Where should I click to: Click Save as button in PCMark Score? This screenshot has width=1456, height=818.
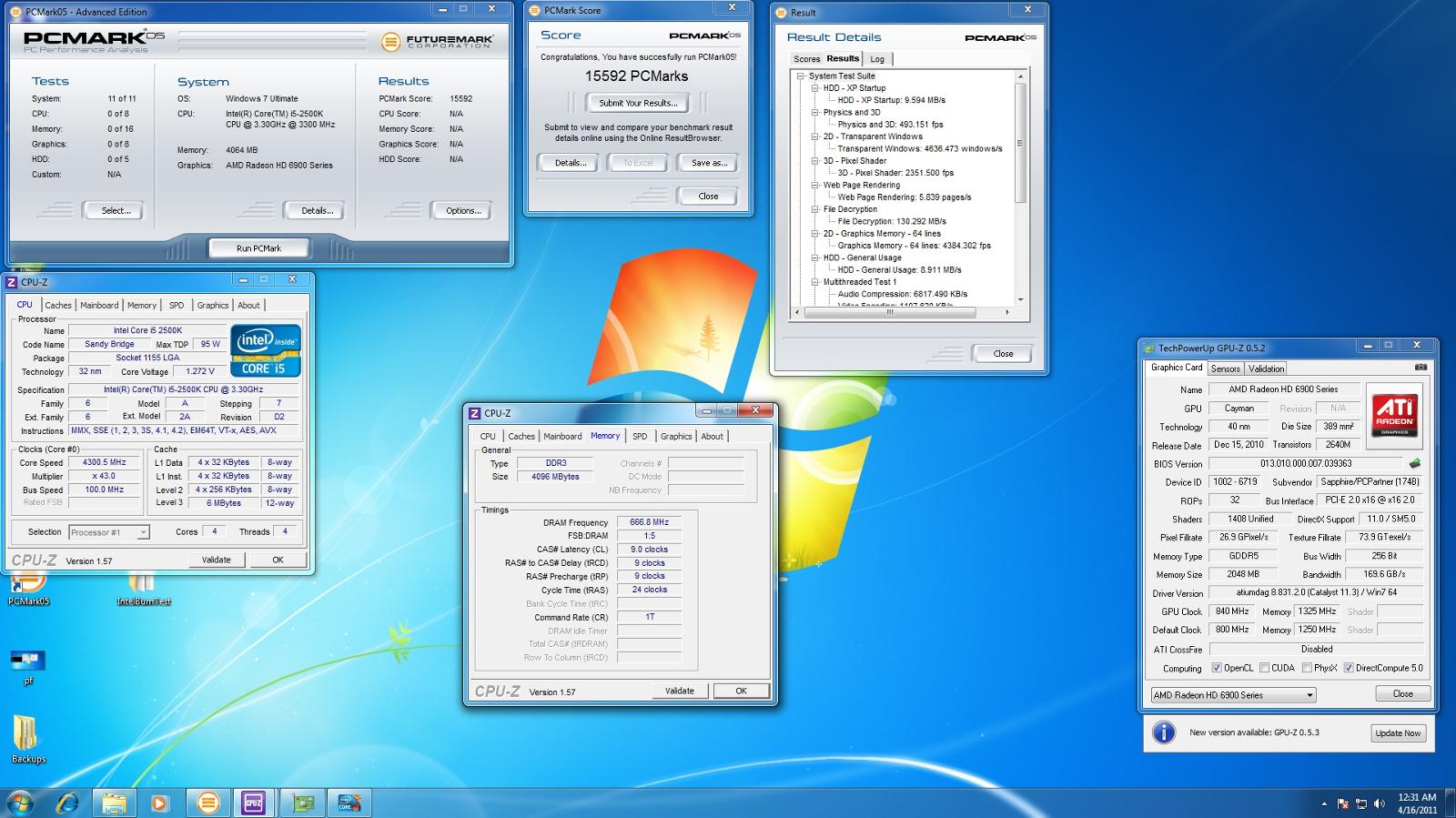[709, 163]
